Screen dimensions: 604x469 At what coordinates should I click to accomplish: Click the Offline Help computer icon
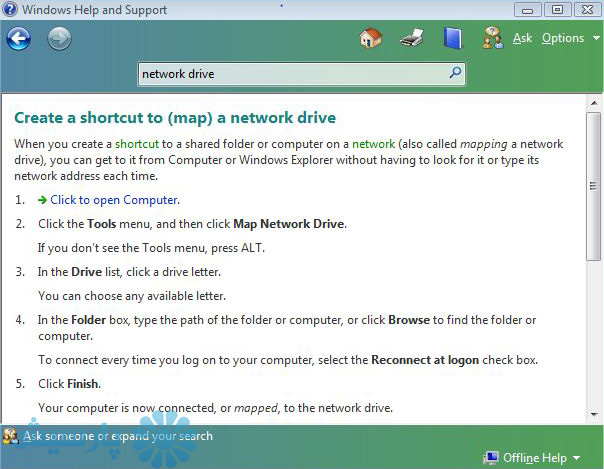pos(491,457)
